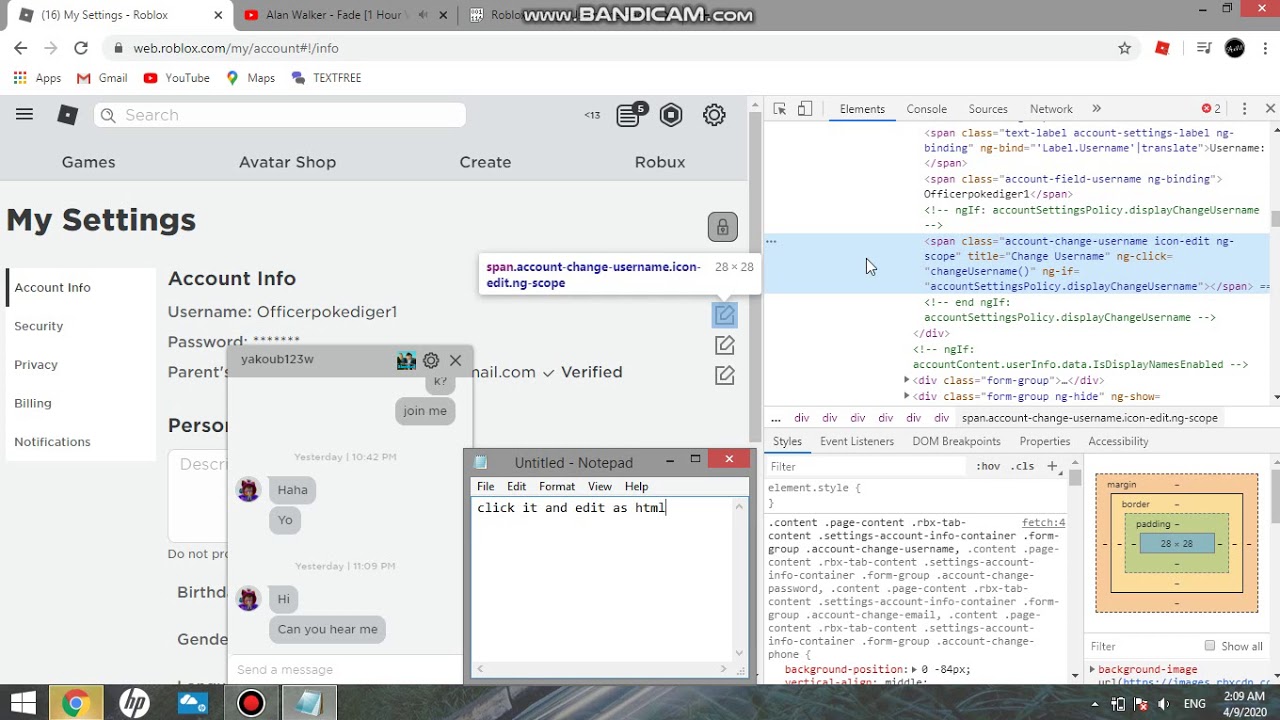Bookmark this page with star icon

tap(1124, 48)
